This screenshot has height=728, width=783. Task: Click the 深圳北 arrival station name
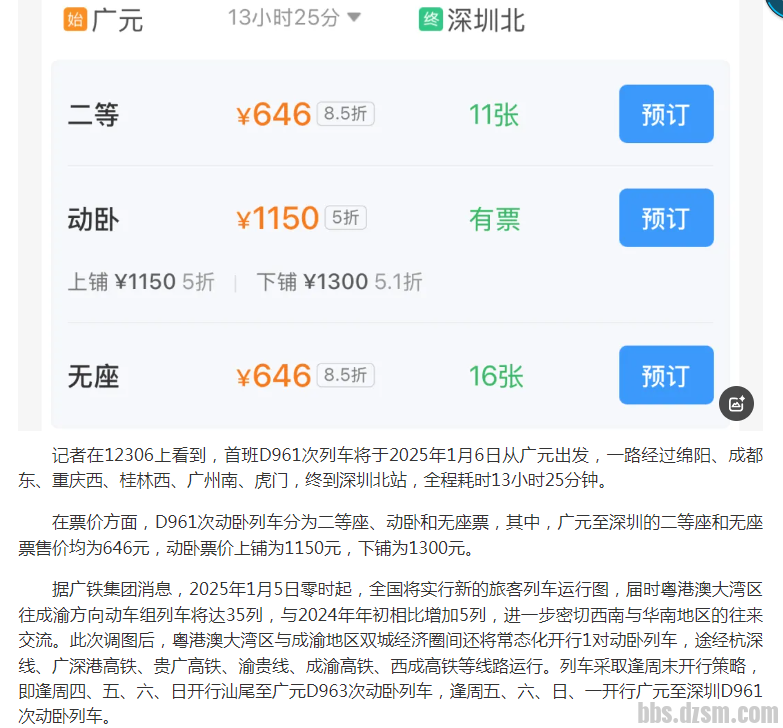[x=486, y=20]
